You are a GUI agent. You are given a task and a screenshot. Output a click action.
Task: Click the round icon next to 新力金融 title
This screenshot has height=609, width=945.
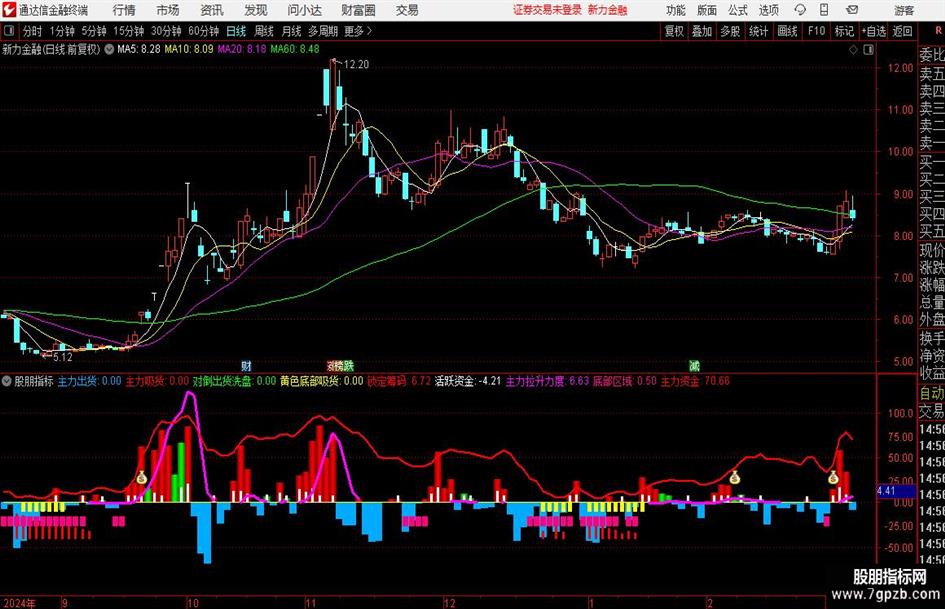coord(109,49)
